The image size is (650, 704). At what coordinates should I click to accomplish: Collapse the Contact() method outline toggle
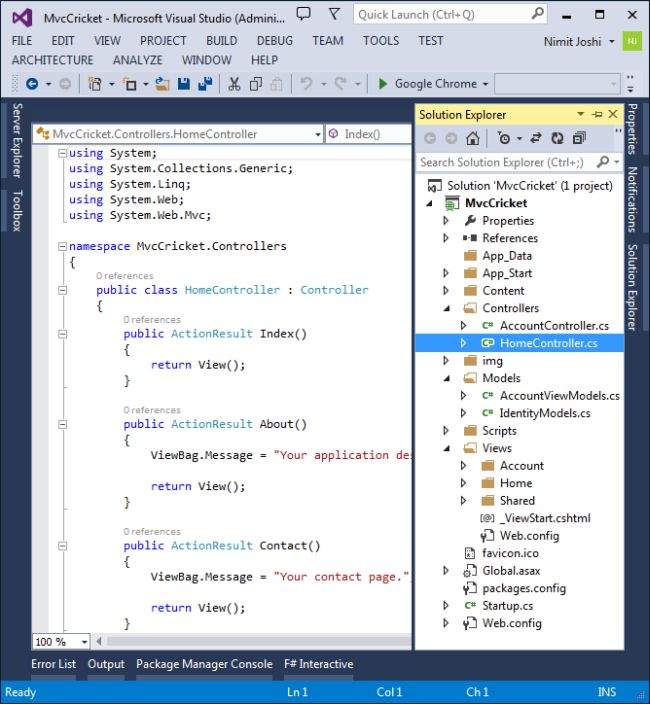coord(62,546)
